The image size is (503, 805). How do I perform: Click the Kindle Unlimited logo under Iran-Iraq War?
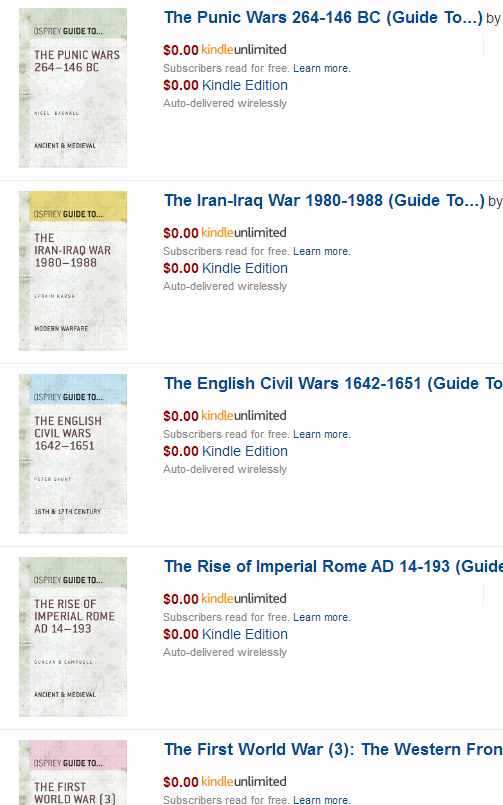[244, 233]
